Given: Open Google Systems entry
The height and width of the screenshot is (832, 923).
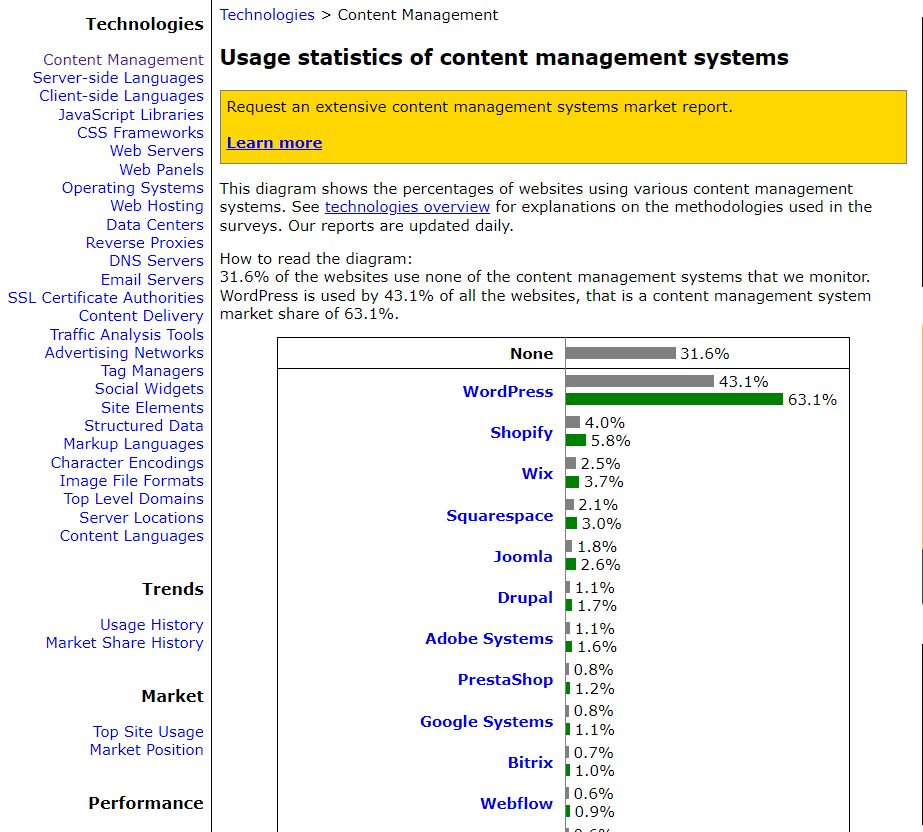Looking at the screenshot, I should coord(486,722).
